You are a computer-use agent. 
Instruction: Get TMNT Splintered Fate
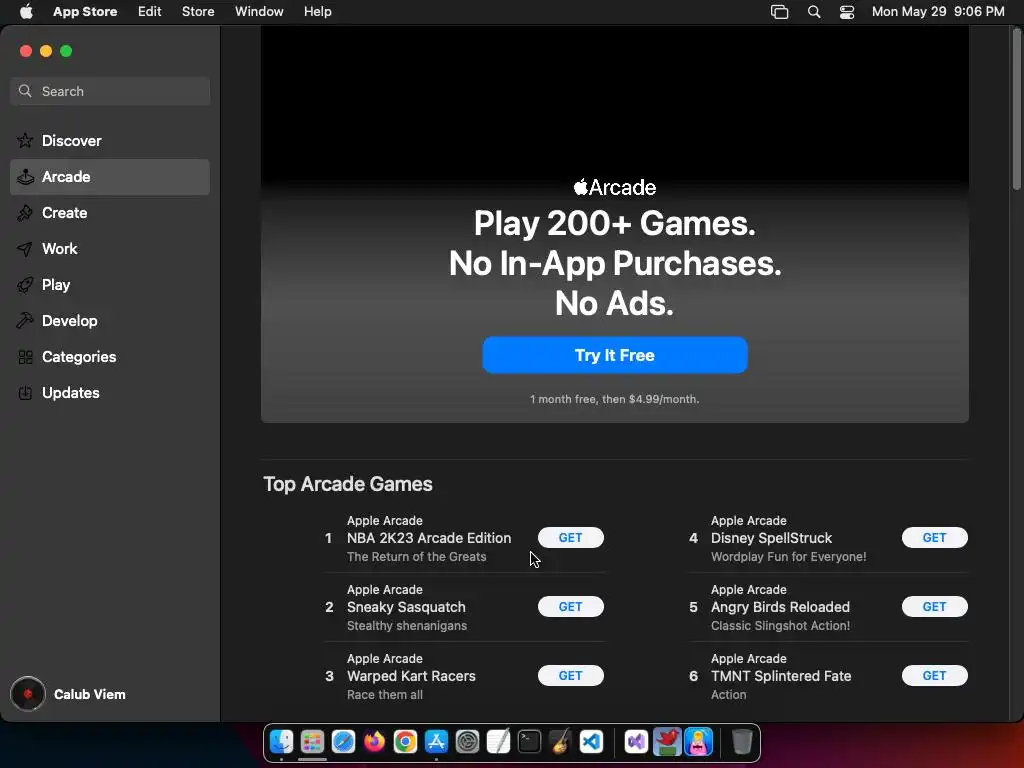[x=935, y=675]
